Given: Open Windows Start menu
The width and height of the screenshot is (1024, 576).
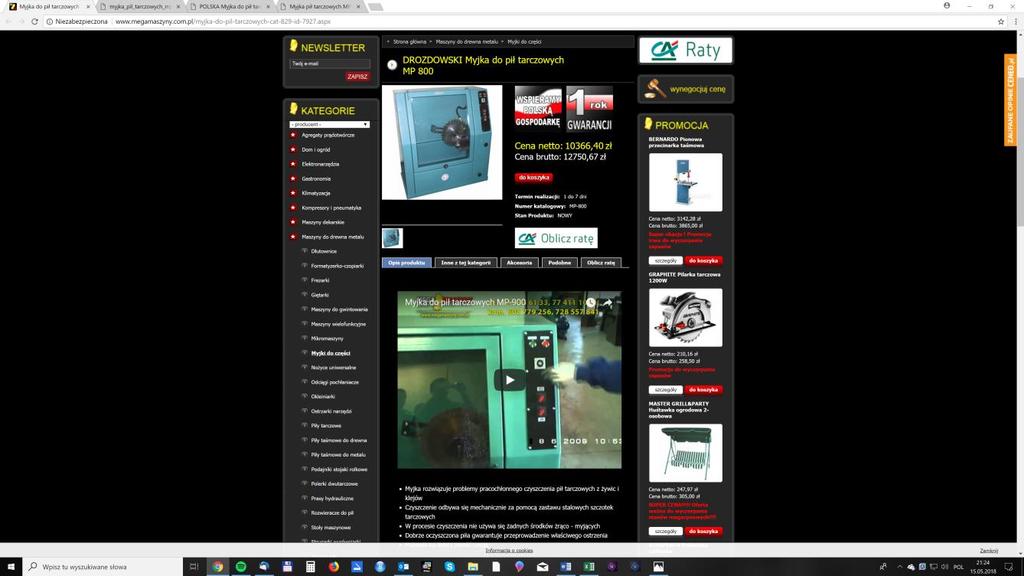Looking at the screenshot, I should 10,566.
